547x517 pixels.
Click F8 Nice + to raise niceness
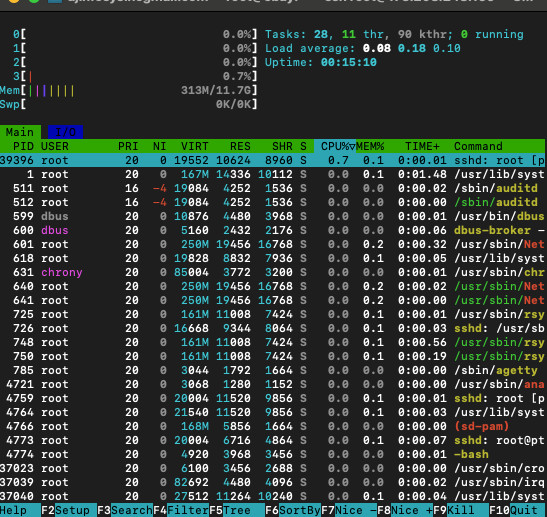(x=405, y=510)
